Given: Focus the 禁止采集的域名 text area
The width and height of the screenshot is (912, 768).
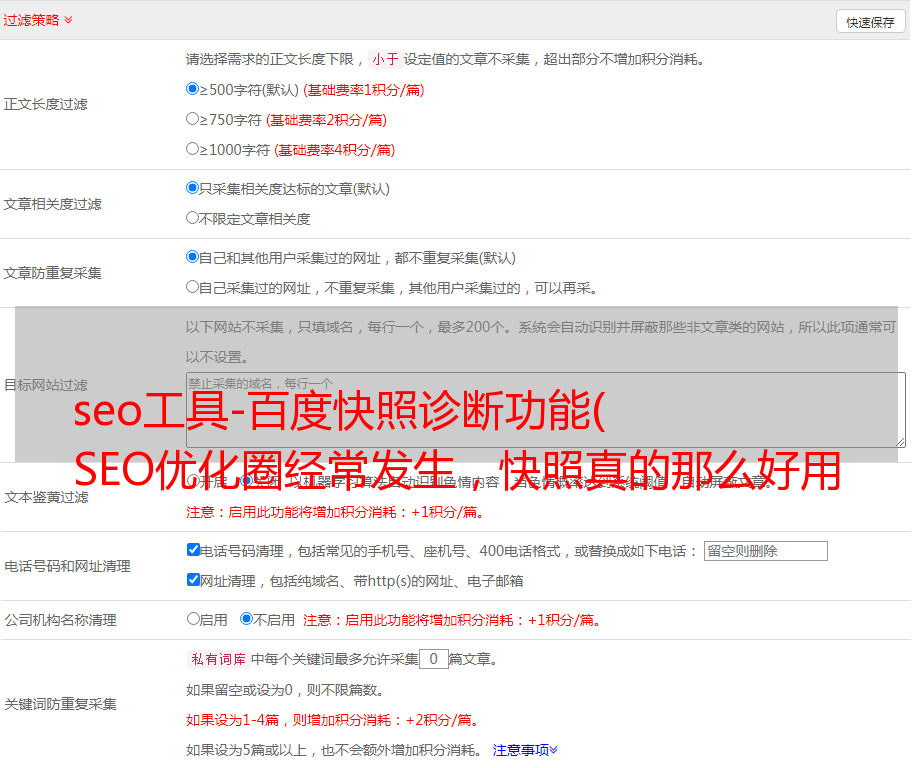Looking at the screenshot, I should (546, 410).
